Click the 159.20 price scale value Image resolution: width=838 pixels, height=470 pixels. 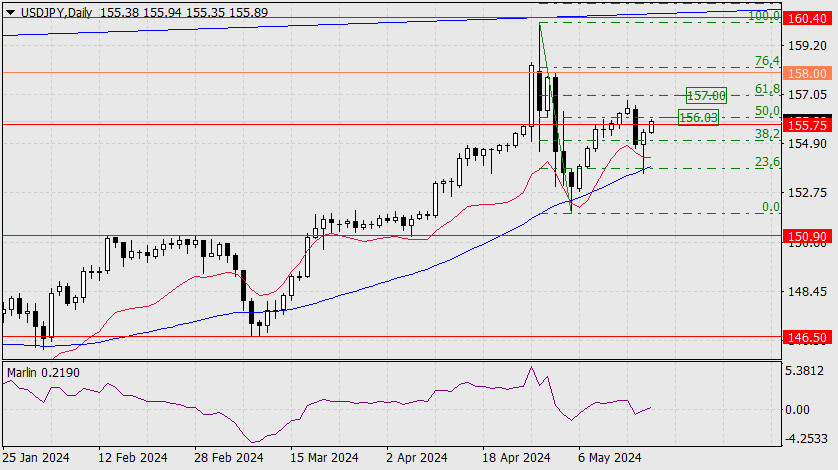tap(807, 46)
